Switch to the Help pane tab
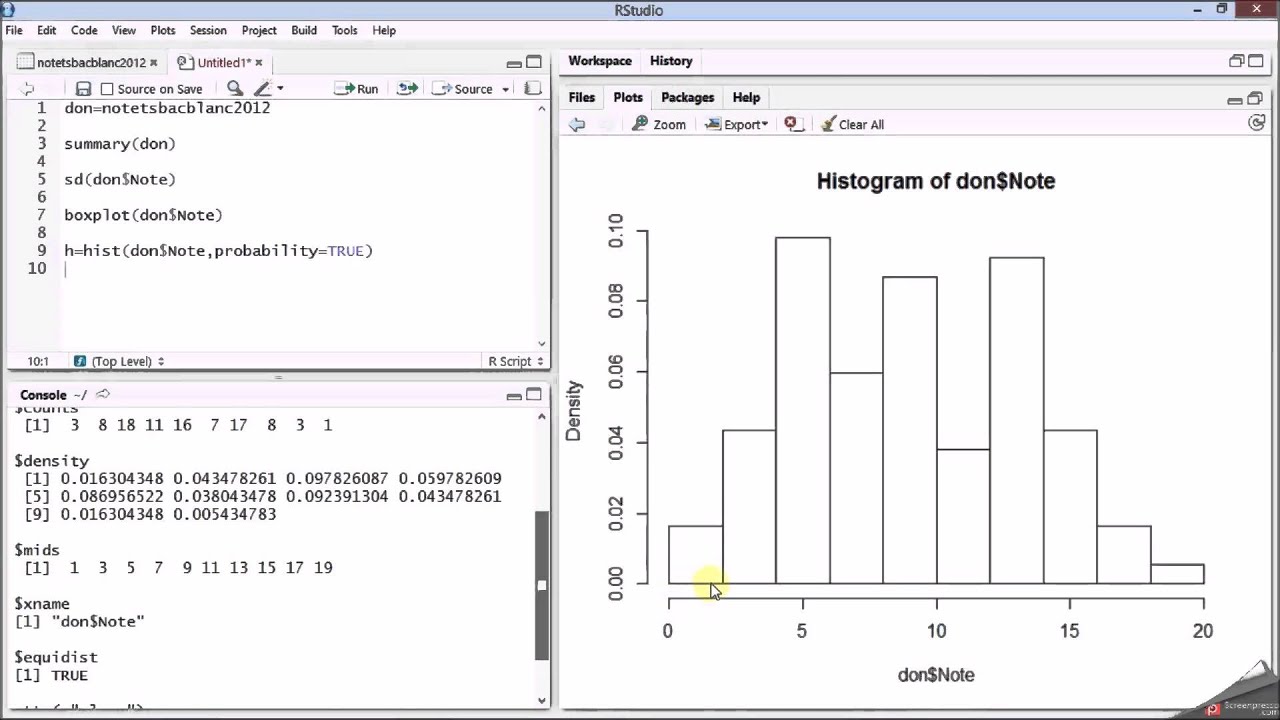 click(746, 97)
